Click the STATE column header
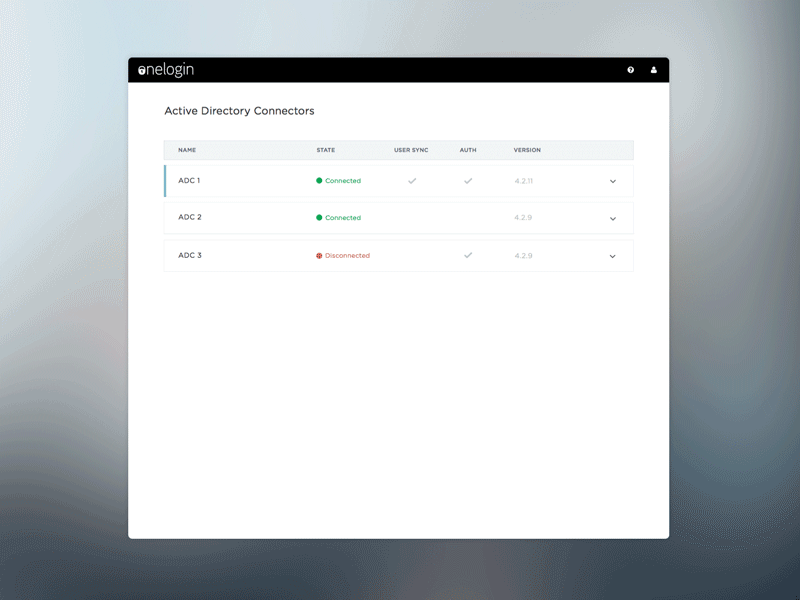 click(325, 150)
